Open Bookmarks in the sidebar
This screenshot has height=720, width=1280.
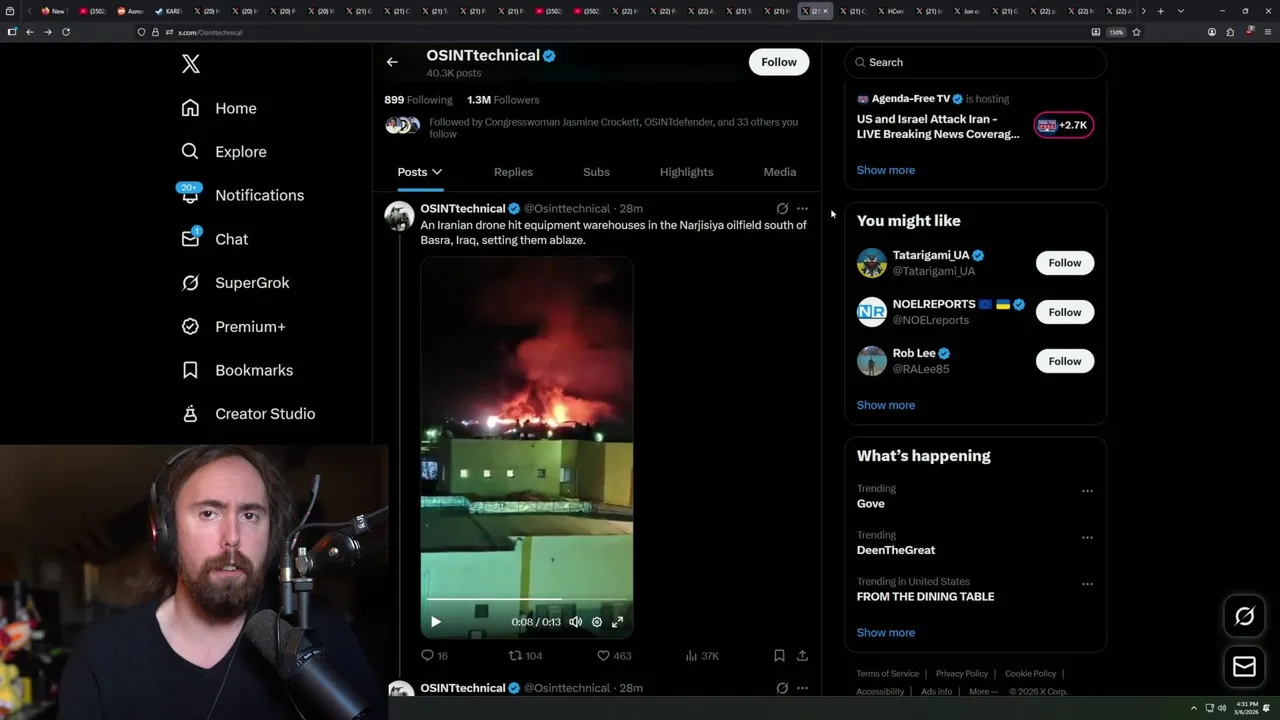[x=237, y=370]
